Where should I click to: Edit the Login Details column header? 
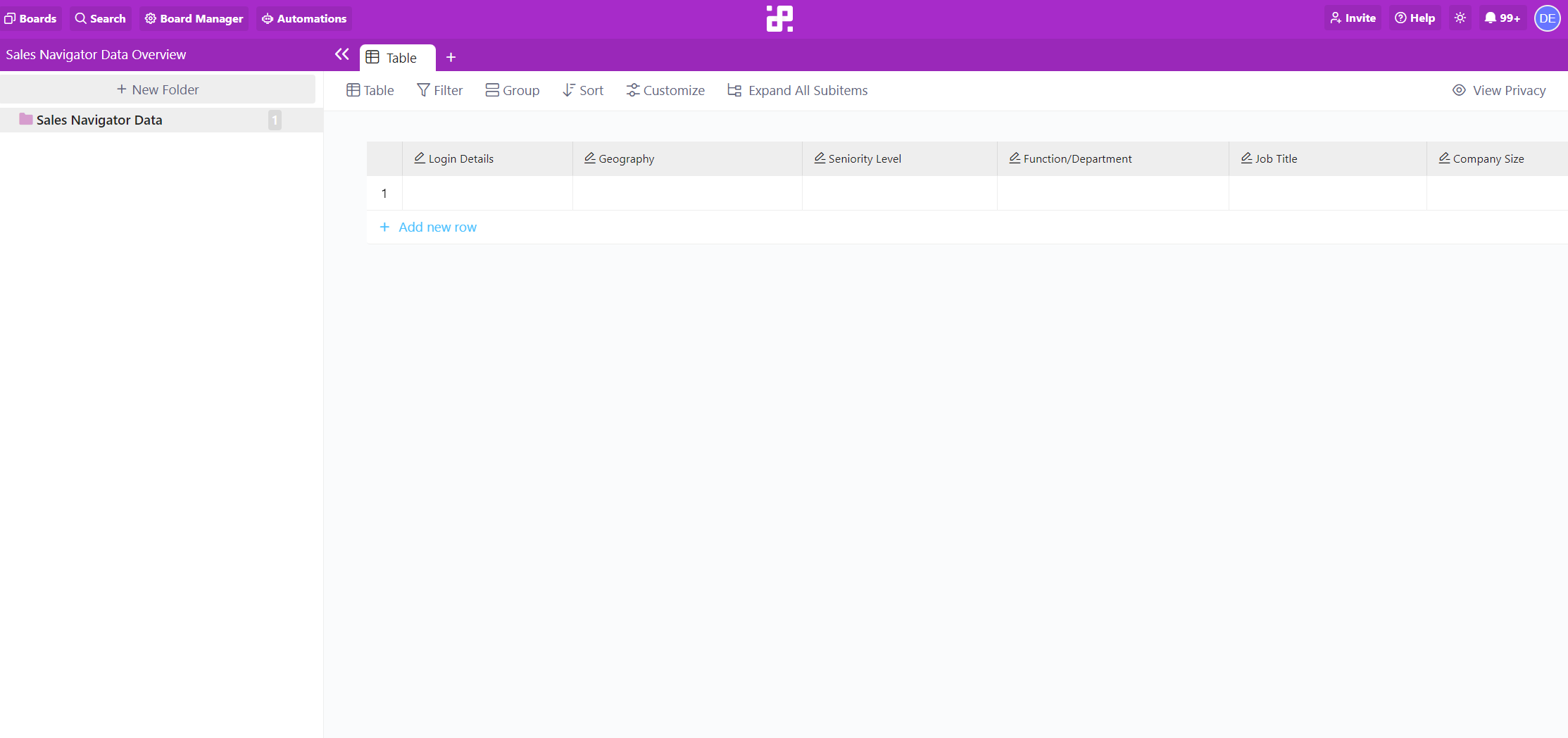pos(487,158)
